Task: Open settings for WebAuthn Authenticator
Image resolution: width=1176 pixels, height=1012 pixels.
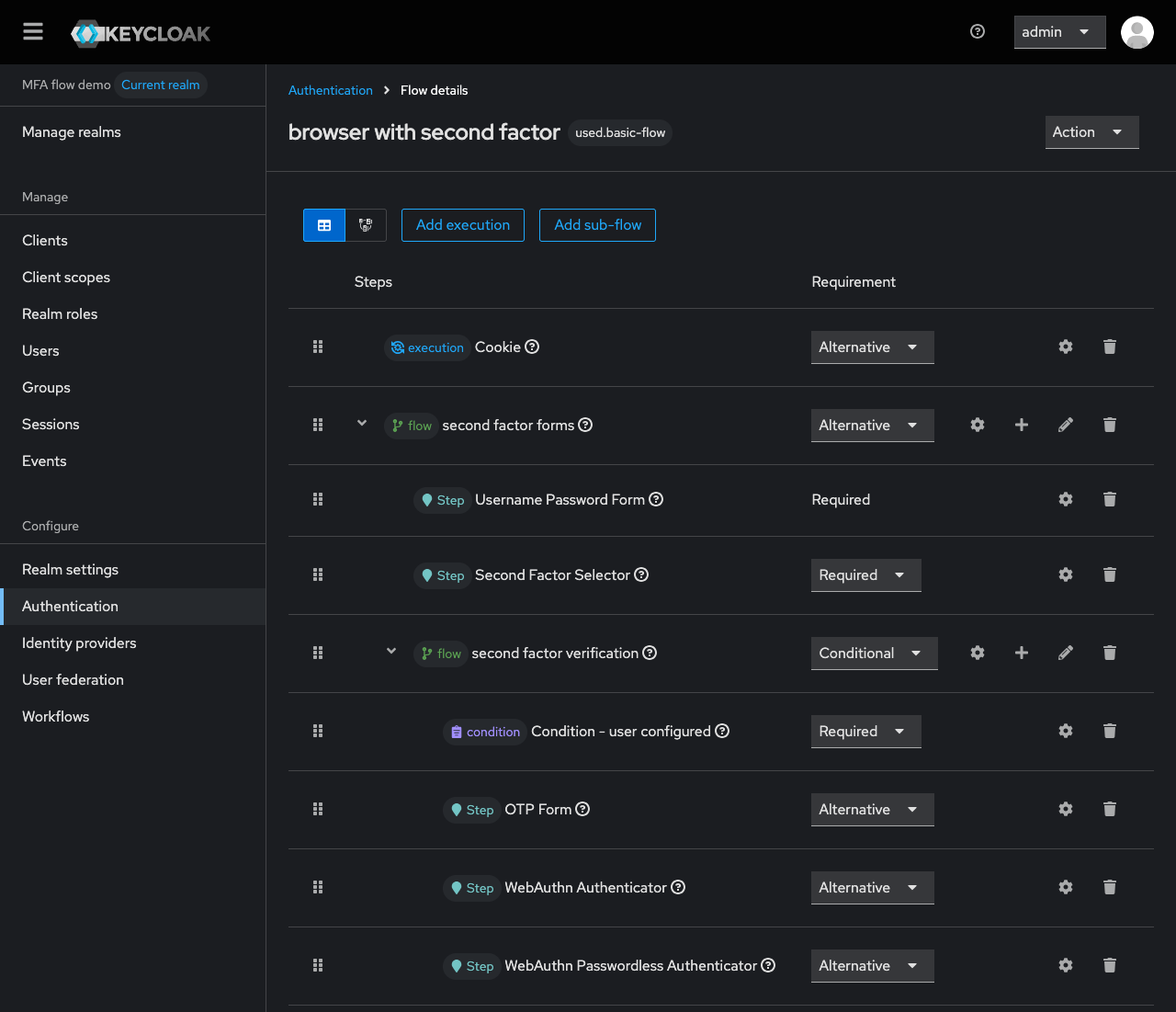Action: pyautogui.click(x=1066, y=887)
